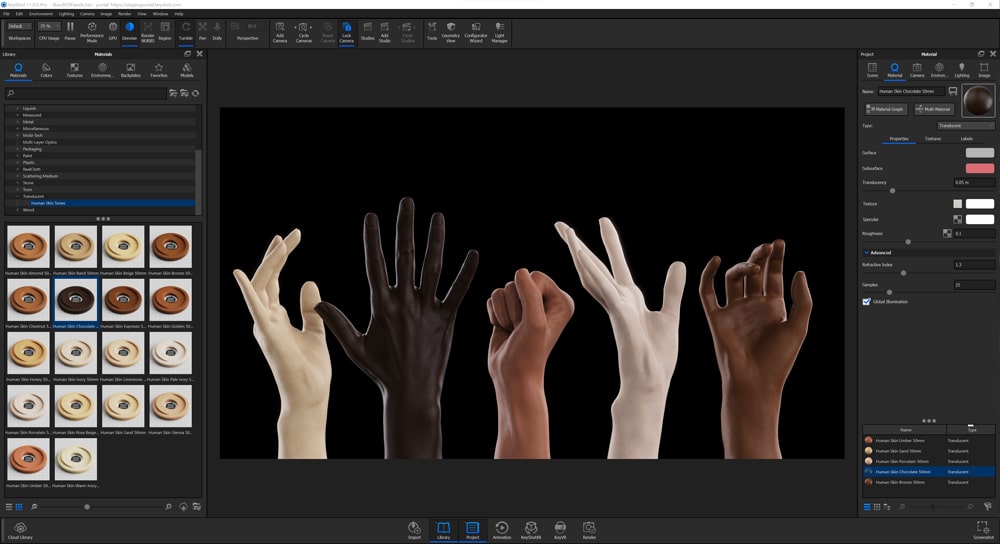
Task: Click the Add Camera icon
Action: tap(280, 31)
